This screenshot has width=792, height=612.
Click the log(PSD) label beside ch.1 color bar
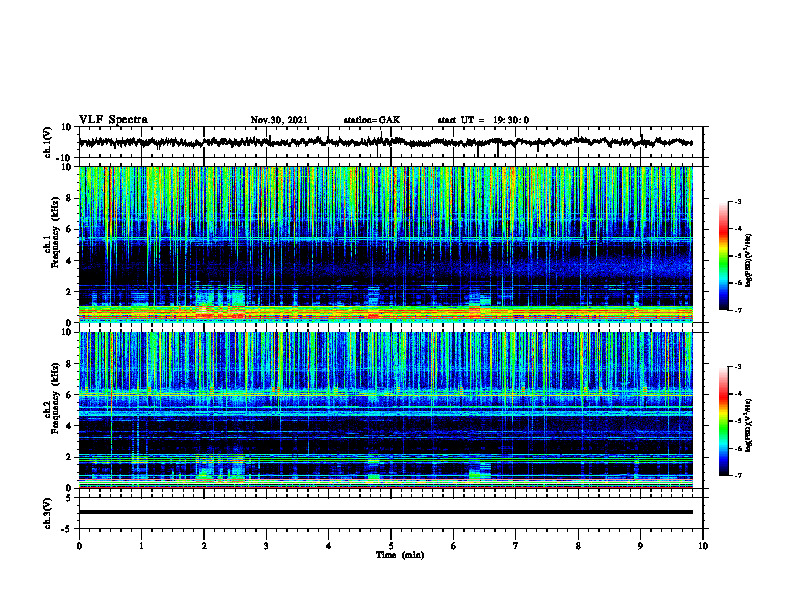749,260
